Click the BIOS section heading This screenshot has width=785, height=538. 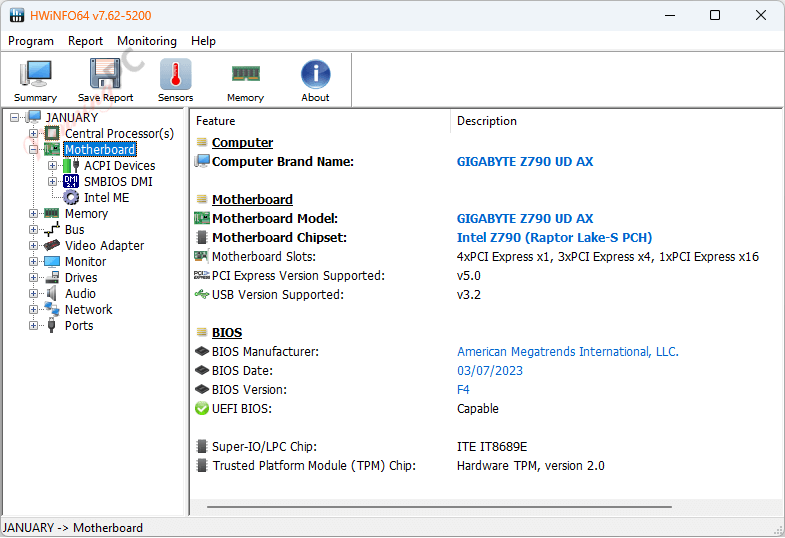click(x=227, y=333)
